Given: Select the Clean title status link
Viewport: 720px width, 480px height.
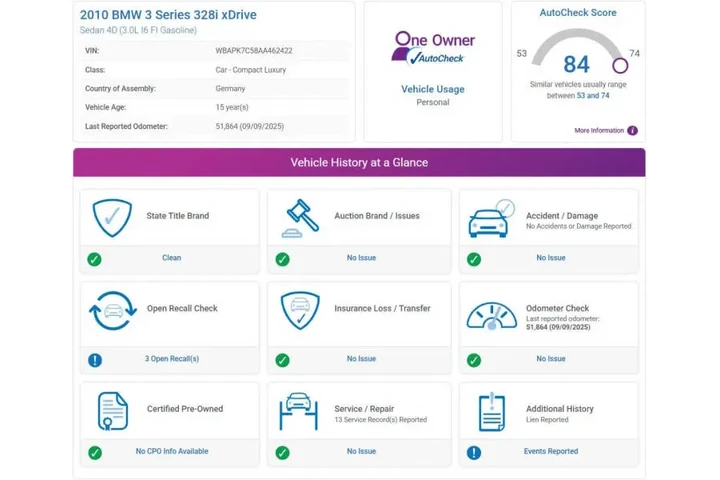Looking at the screenshot, I should [172, 258].
